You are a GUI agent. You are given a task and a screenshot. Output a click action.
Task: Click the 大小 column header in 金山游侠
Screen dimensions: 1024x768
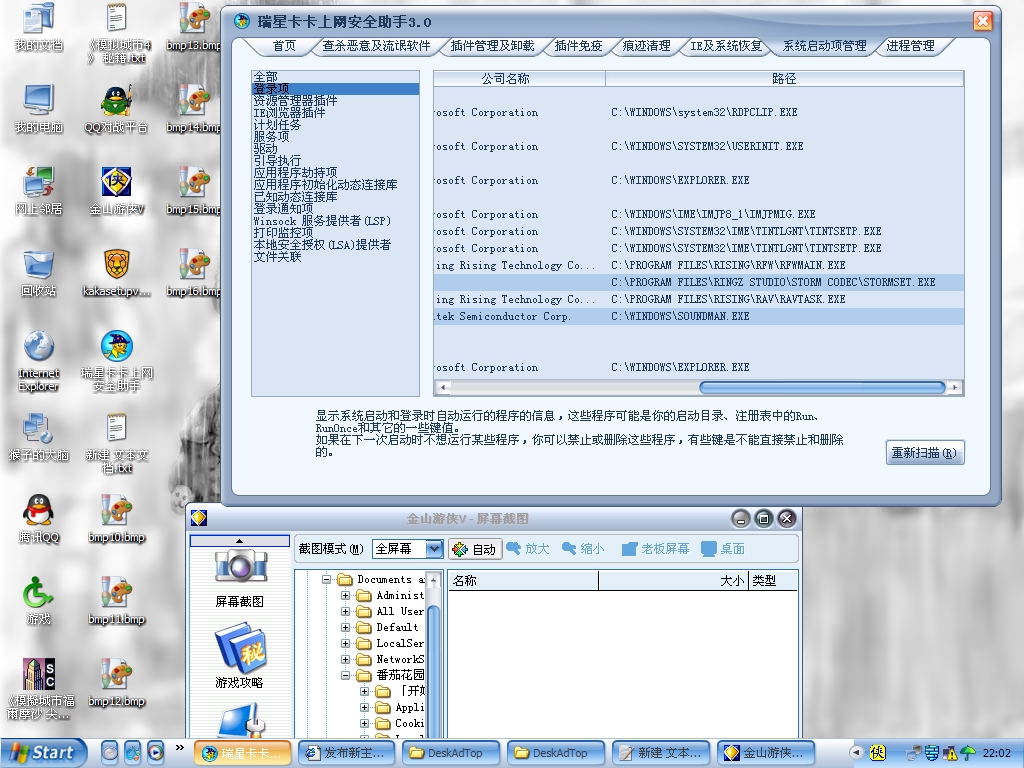click(x=672, y=581)
